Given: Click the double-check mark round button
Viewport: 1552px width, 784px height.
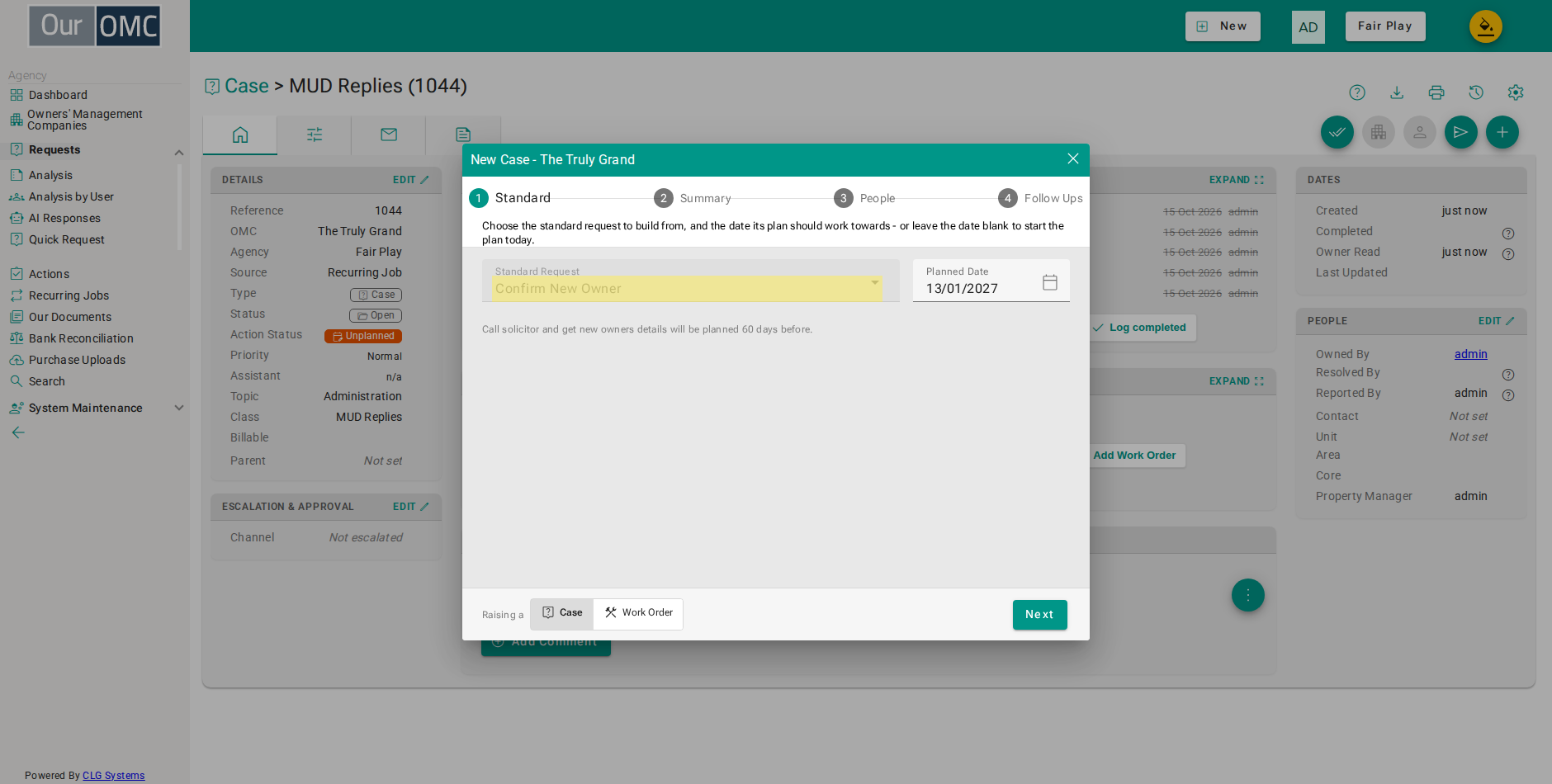Looking at the screenshot, I should pyautogui.click(x=1337, y=132).
